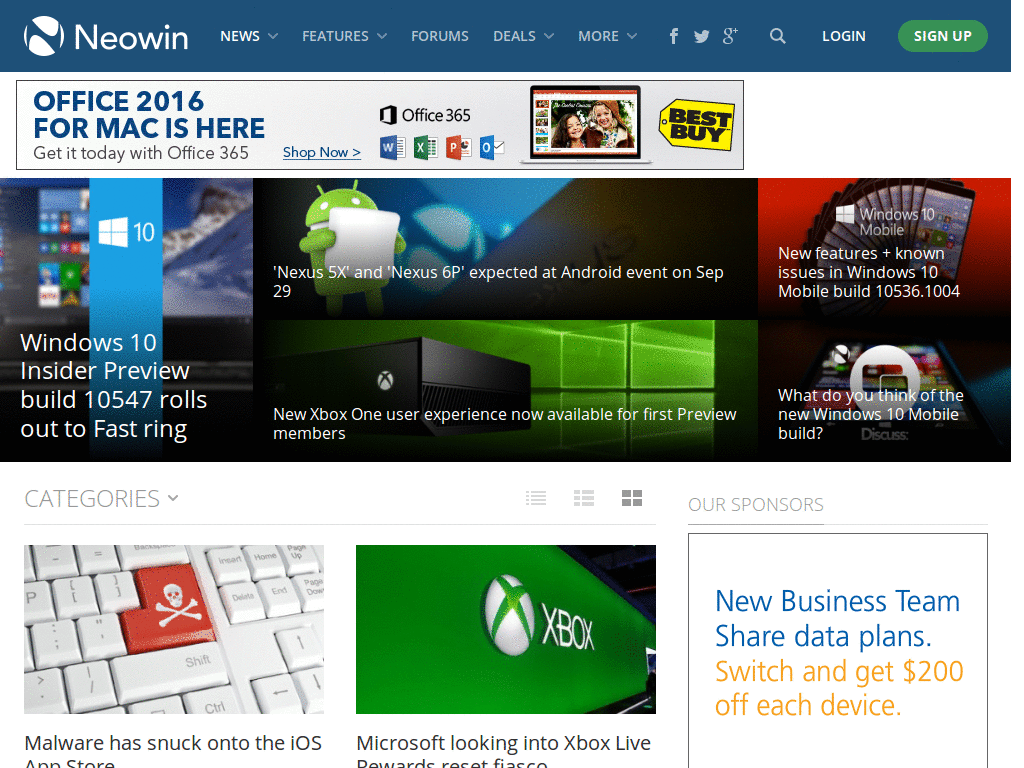Click the Excel icon in Office ad
Image resolution: width=1024 pixels, height=768 pixels.
click(426, 148)
